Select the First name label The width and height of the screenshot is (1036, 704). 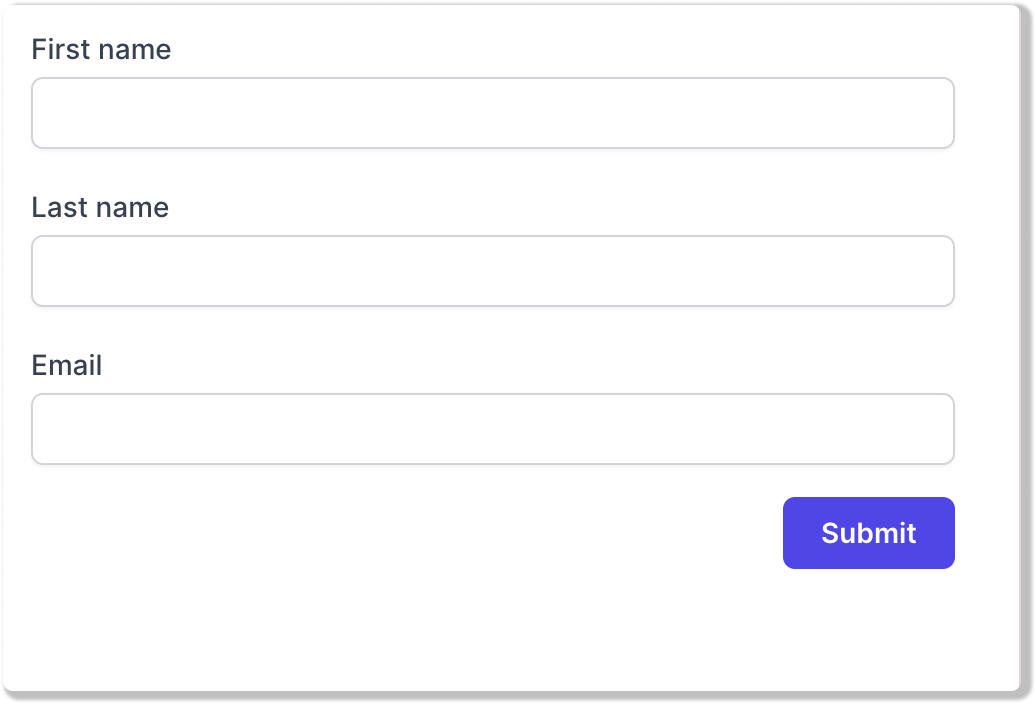point(101,49)
